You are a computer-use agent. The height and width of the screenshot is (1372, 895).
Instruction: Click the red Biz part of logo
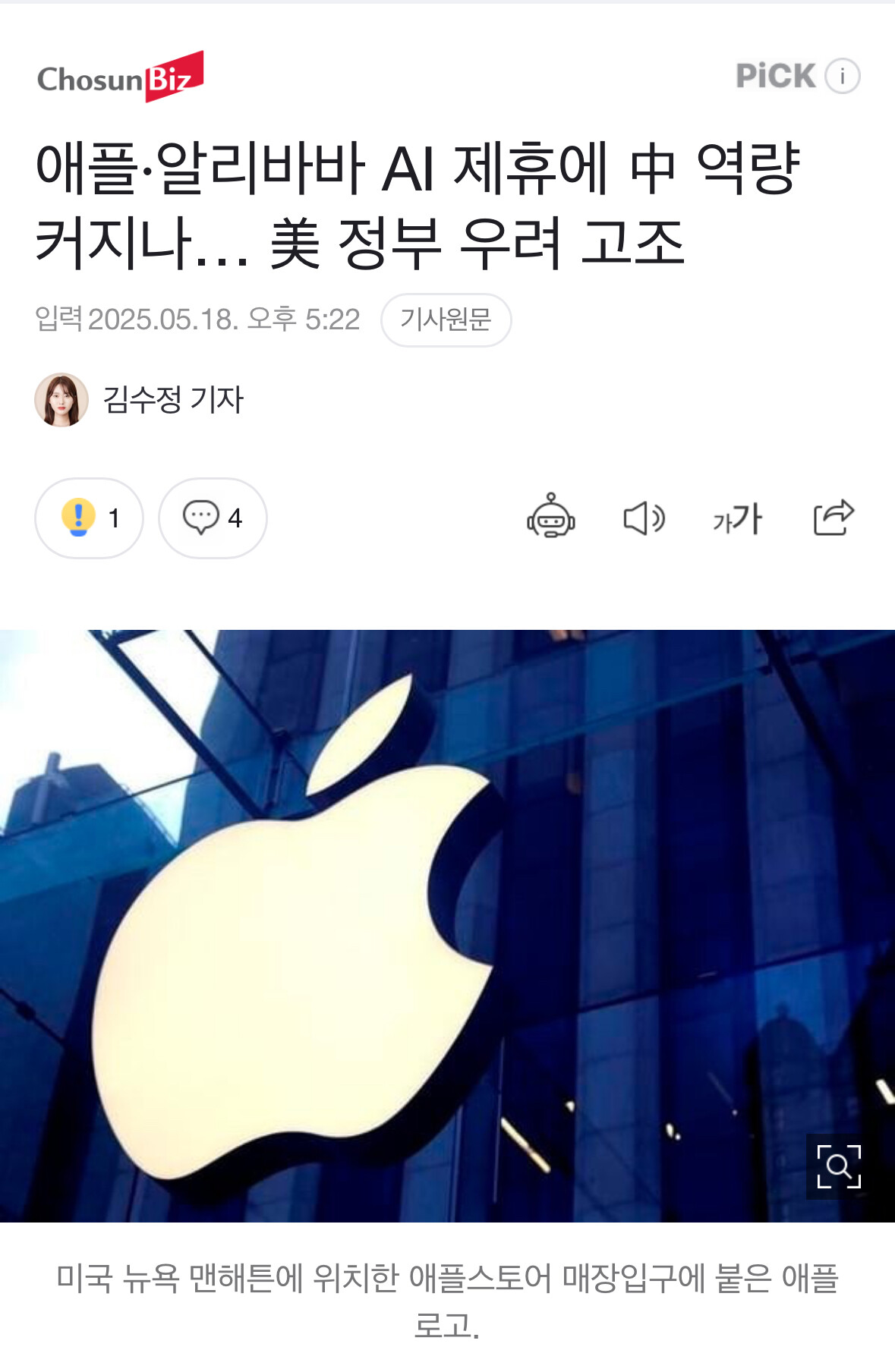point(174,77)
